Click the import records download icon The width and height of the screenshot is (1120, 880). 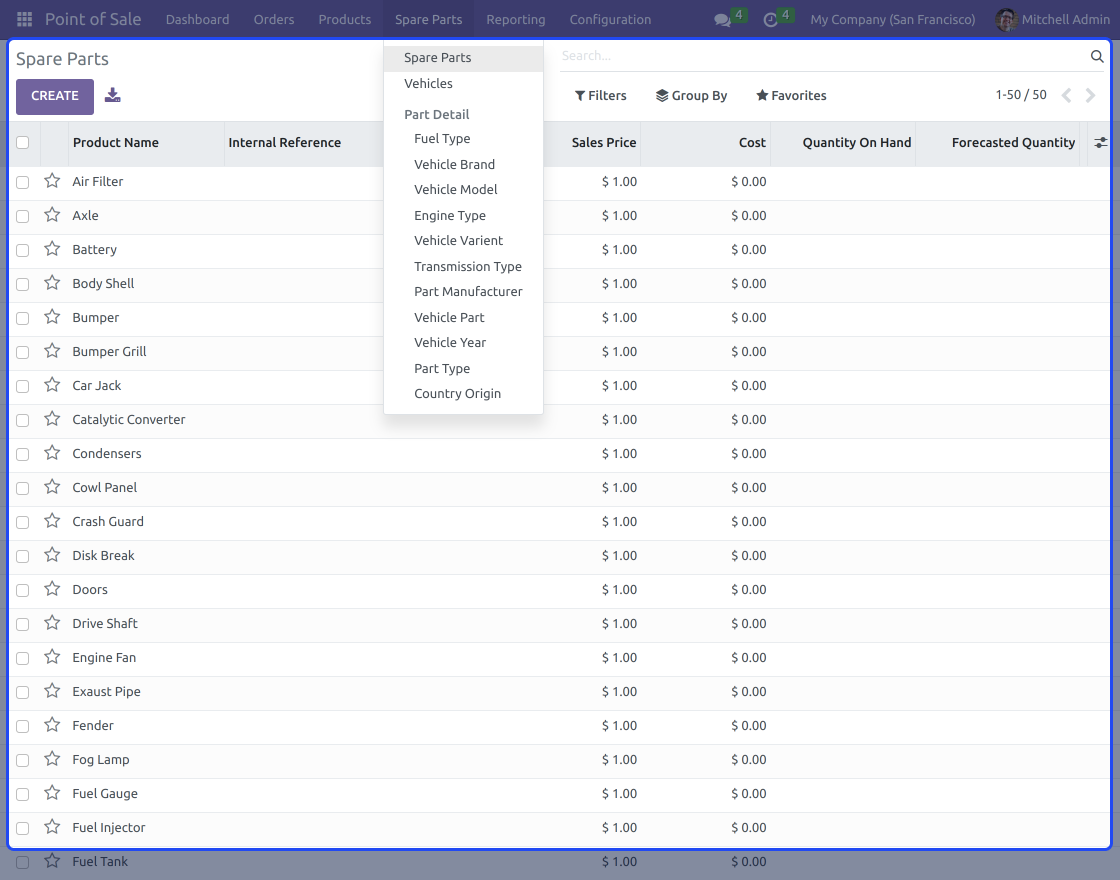(x=113, y=95)
